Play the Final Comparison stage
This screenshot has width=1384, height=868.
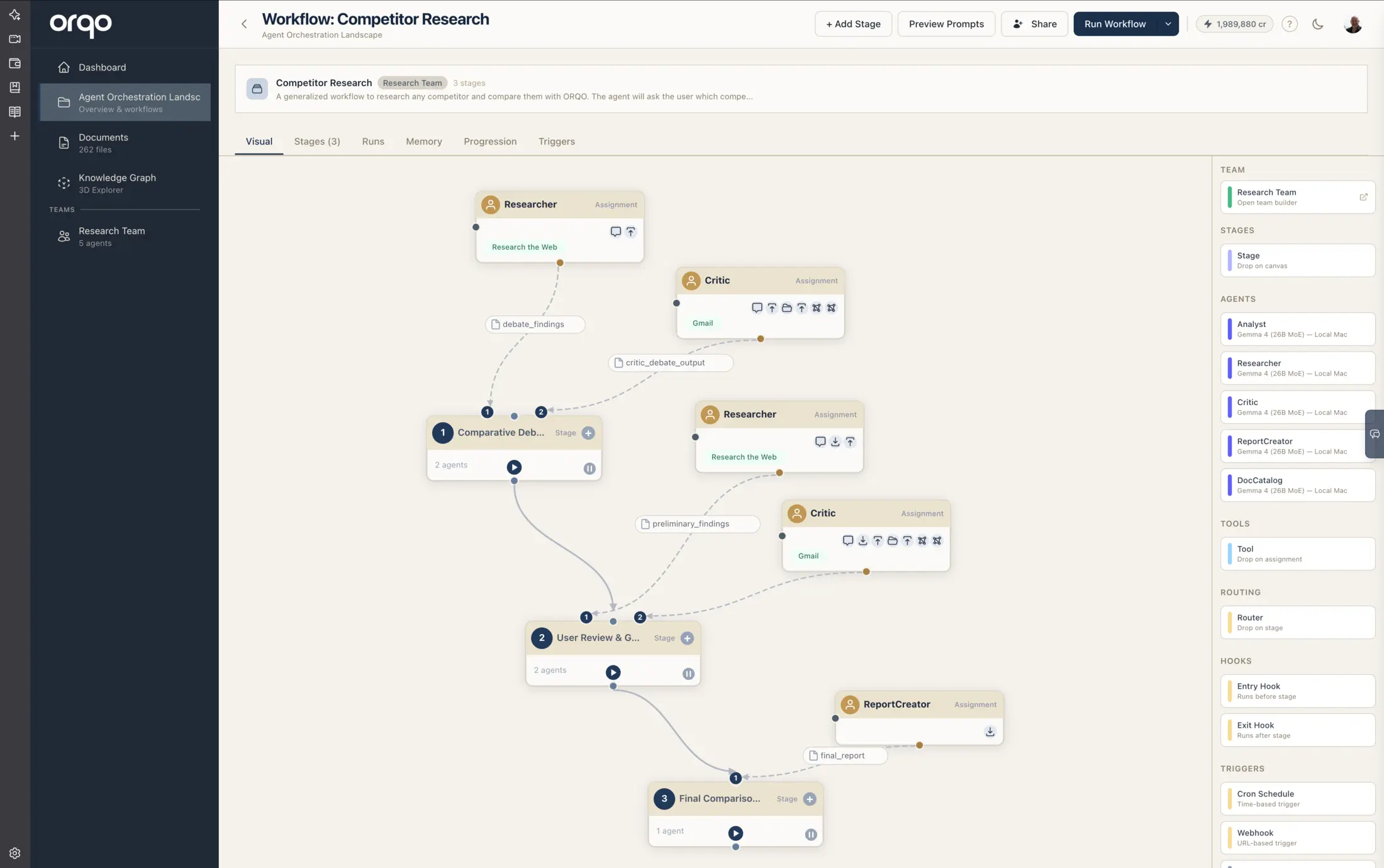pyautogui.click(x=735, y=833)
